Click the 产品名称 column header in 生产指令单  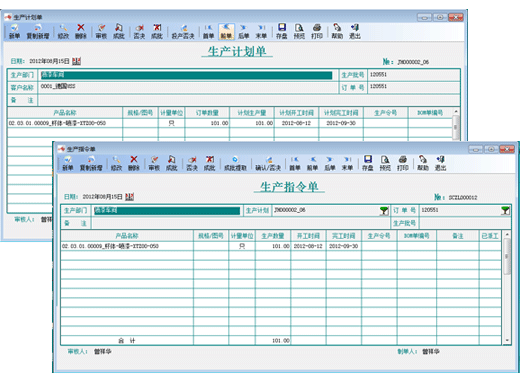click(x=127, y=236)
